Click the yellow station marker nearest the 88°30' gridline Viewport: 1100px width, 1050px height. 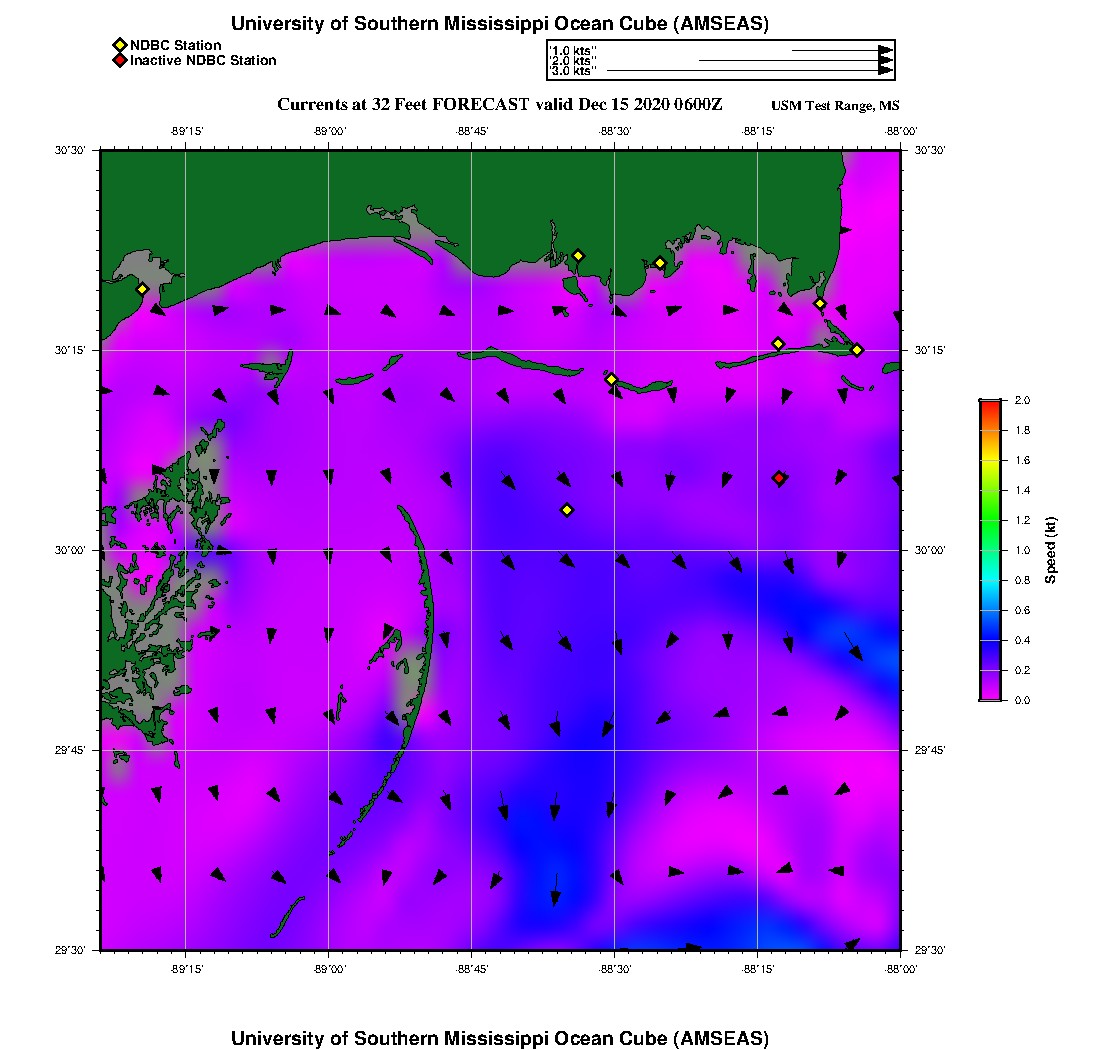[612, 379]
